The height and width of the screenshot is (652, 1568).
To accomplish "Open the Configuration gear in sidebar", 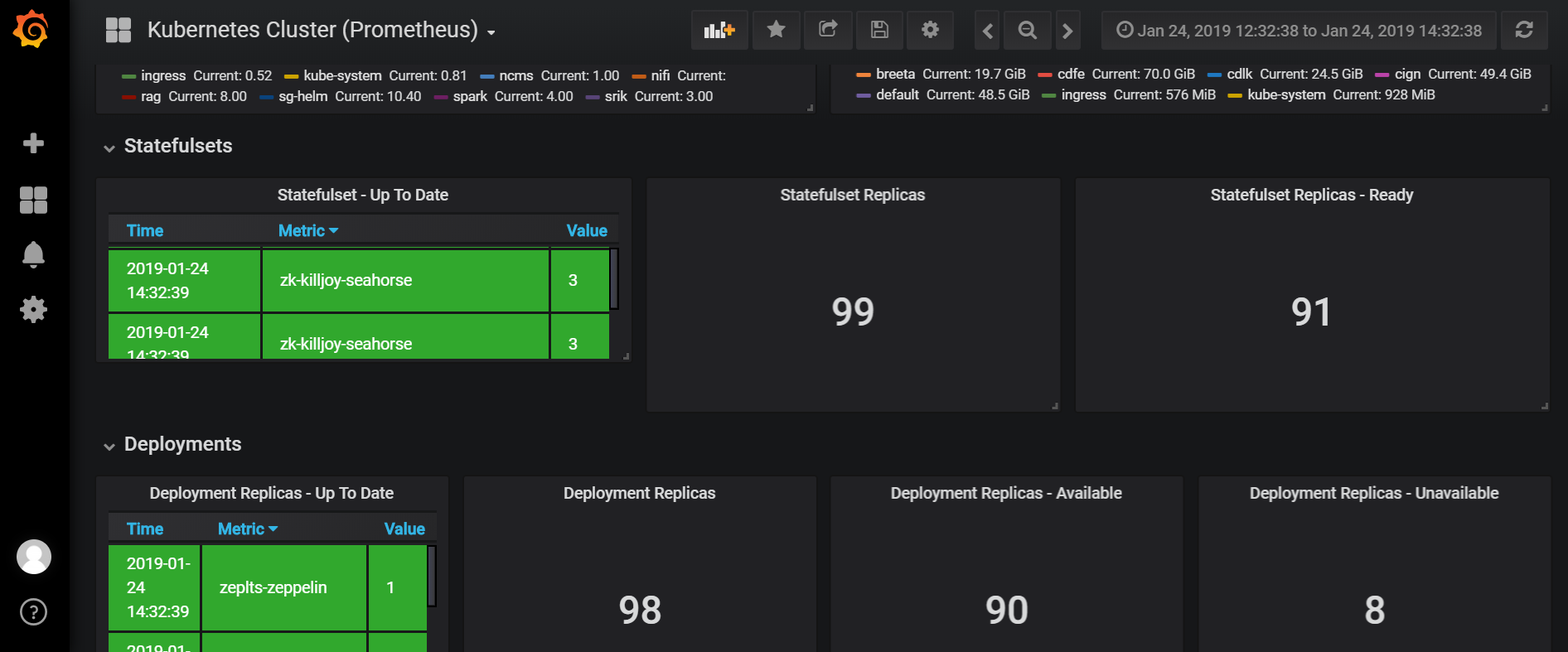I will pyautogui.click(x=33, y=310).
